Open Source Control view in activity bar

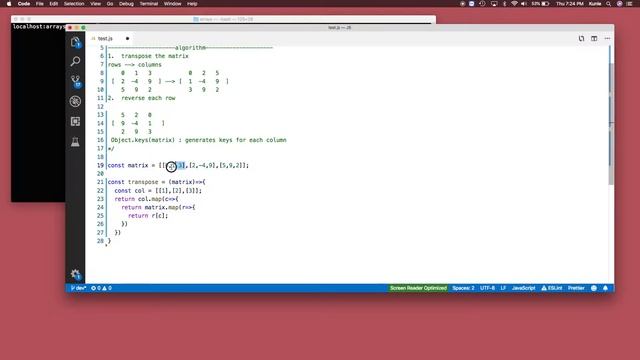click(75, 81)
